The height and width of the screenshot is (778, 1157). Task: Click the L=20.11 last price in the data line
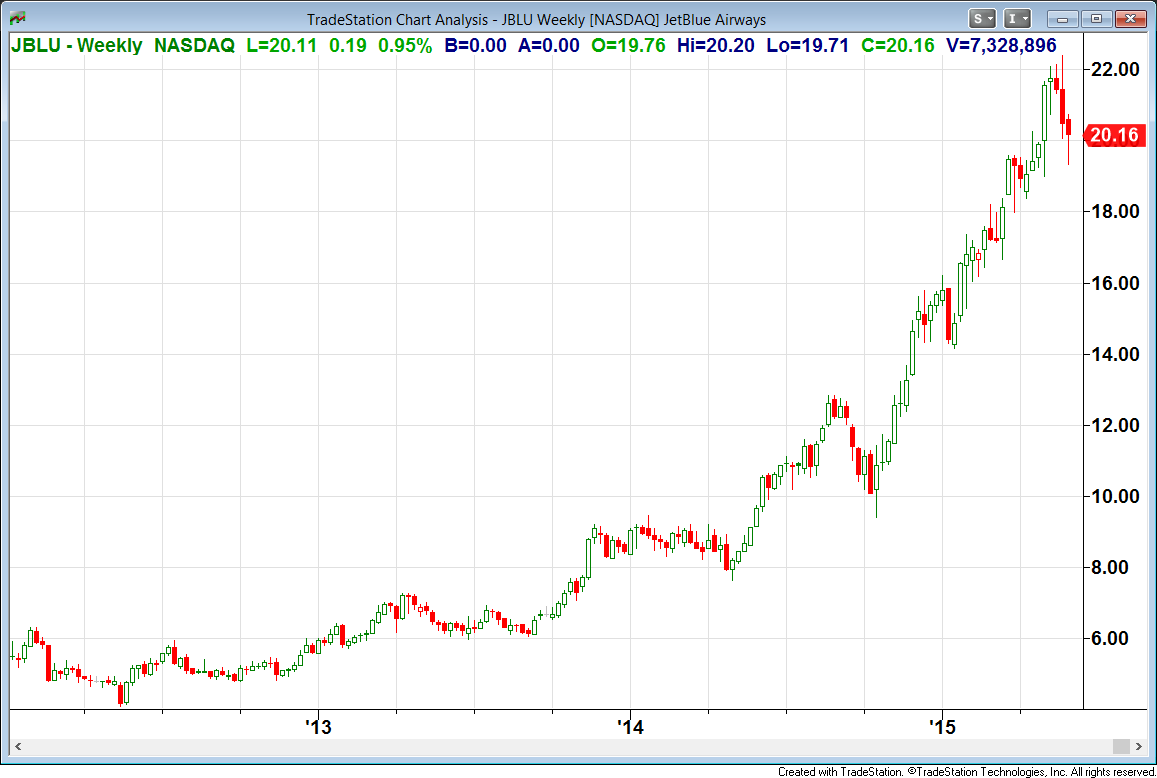coord(283,45)
